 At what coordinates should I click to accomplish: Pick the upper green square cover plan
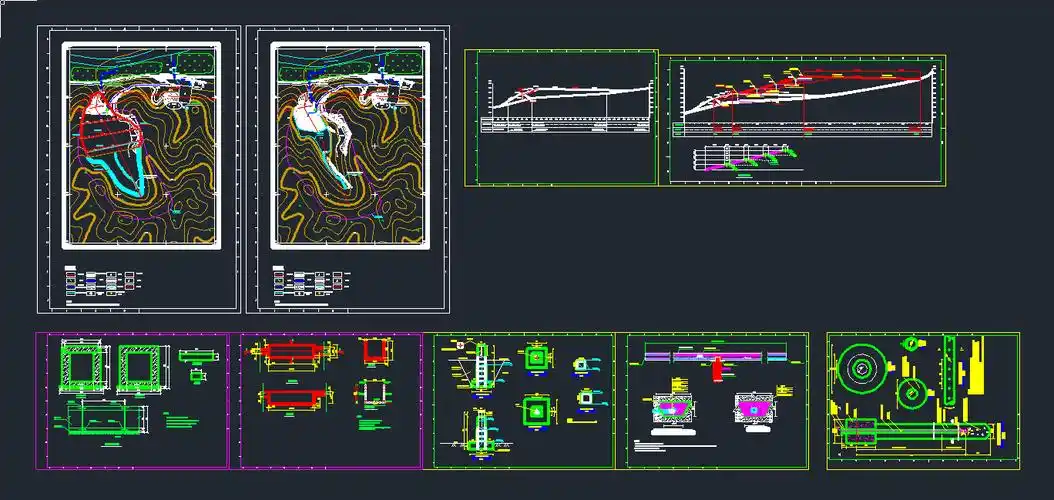pos(538,357)
